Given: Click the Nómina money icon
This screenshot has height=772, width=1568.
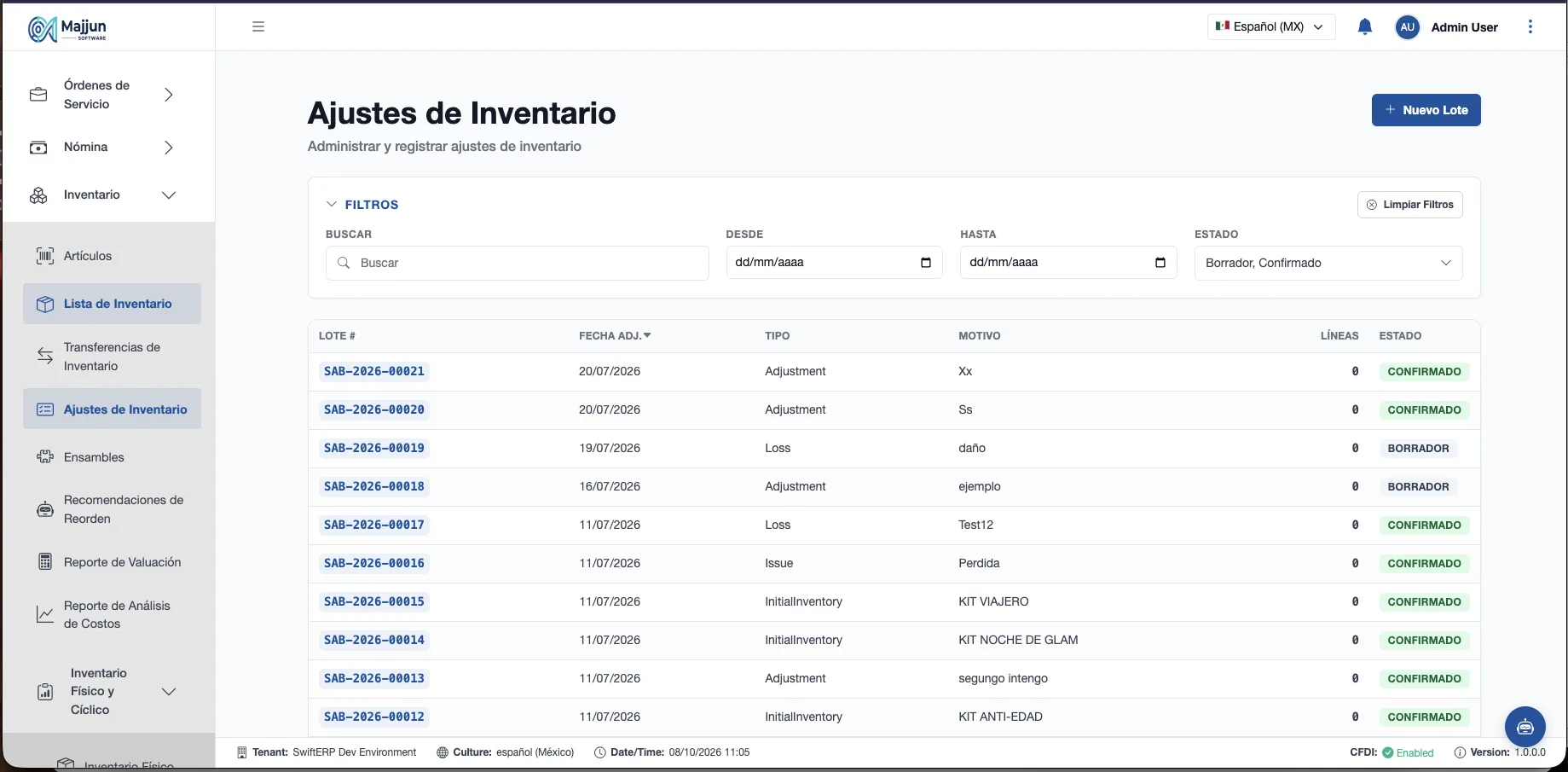Looking at the screenshot, I should 38,148.
